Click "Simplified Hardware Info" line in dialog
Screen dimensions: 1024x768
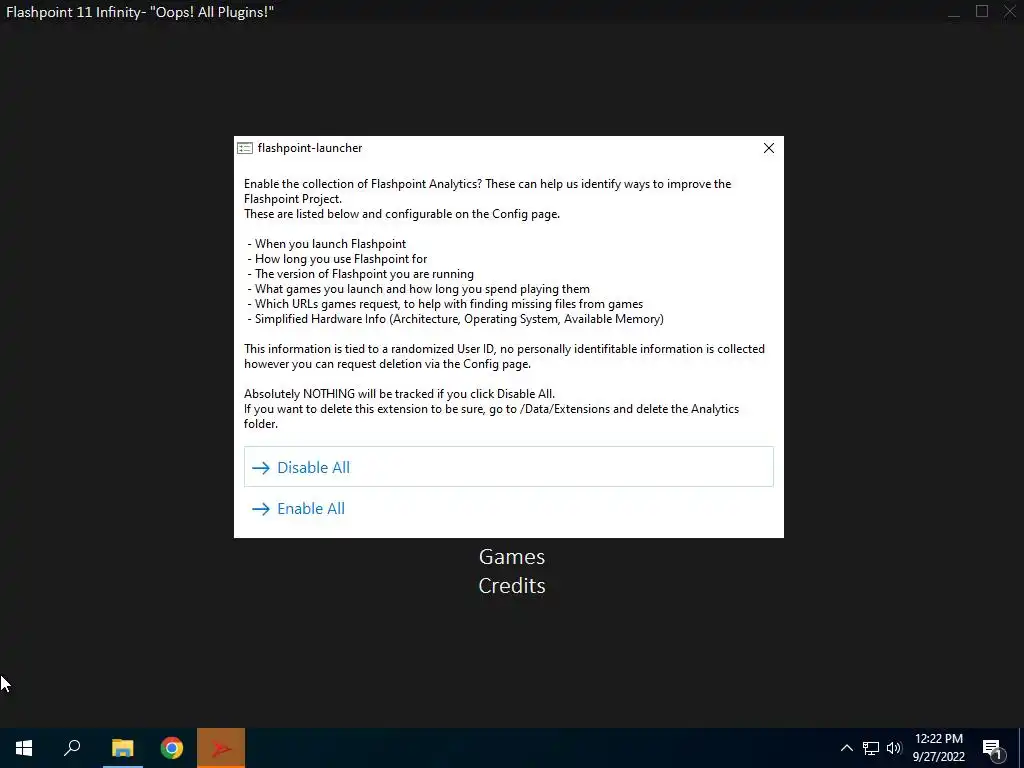pyautogui.click(x=456, y=319)
